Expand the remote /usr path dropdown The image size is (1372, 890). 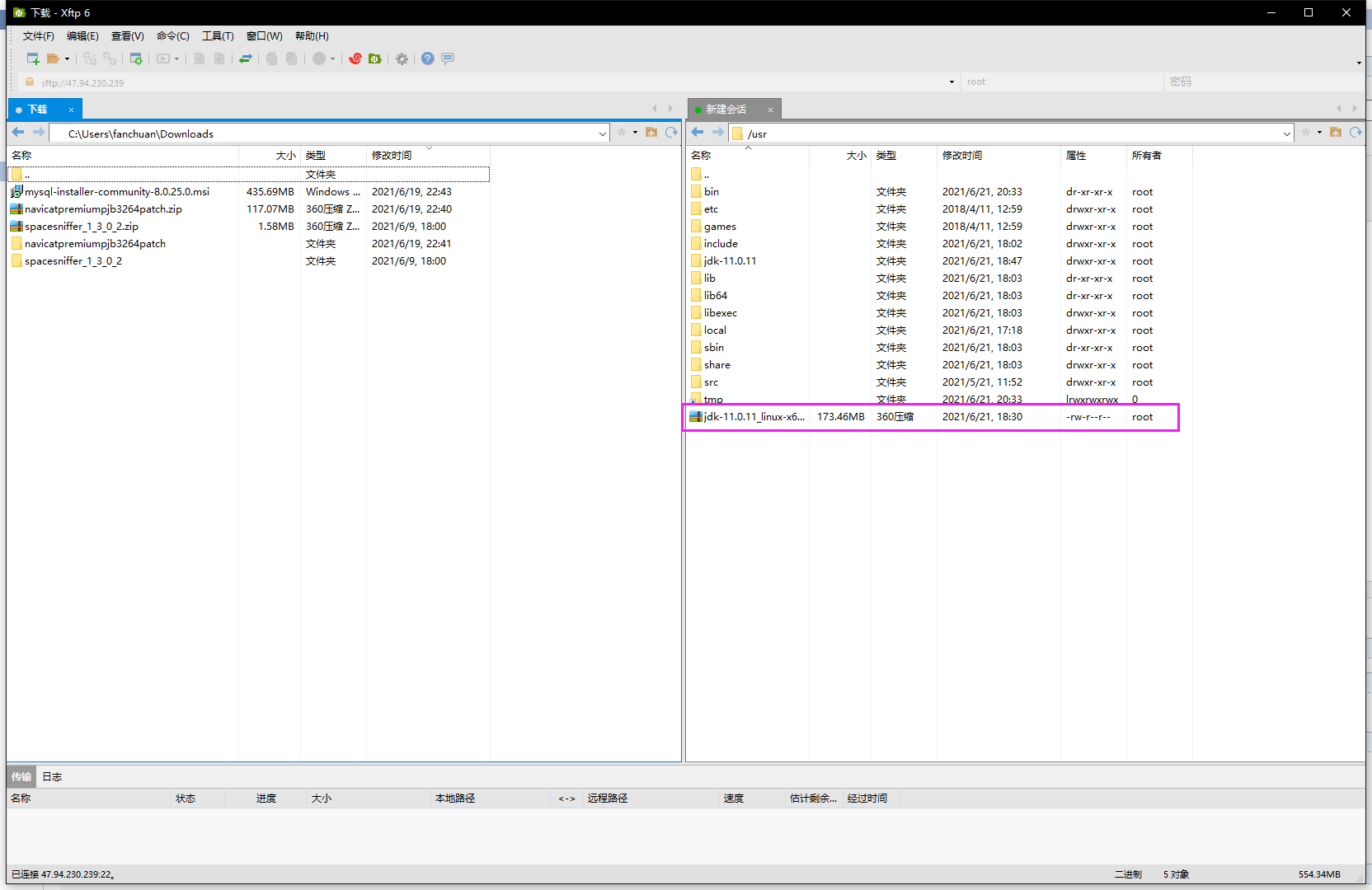[x=1286, y=133]
